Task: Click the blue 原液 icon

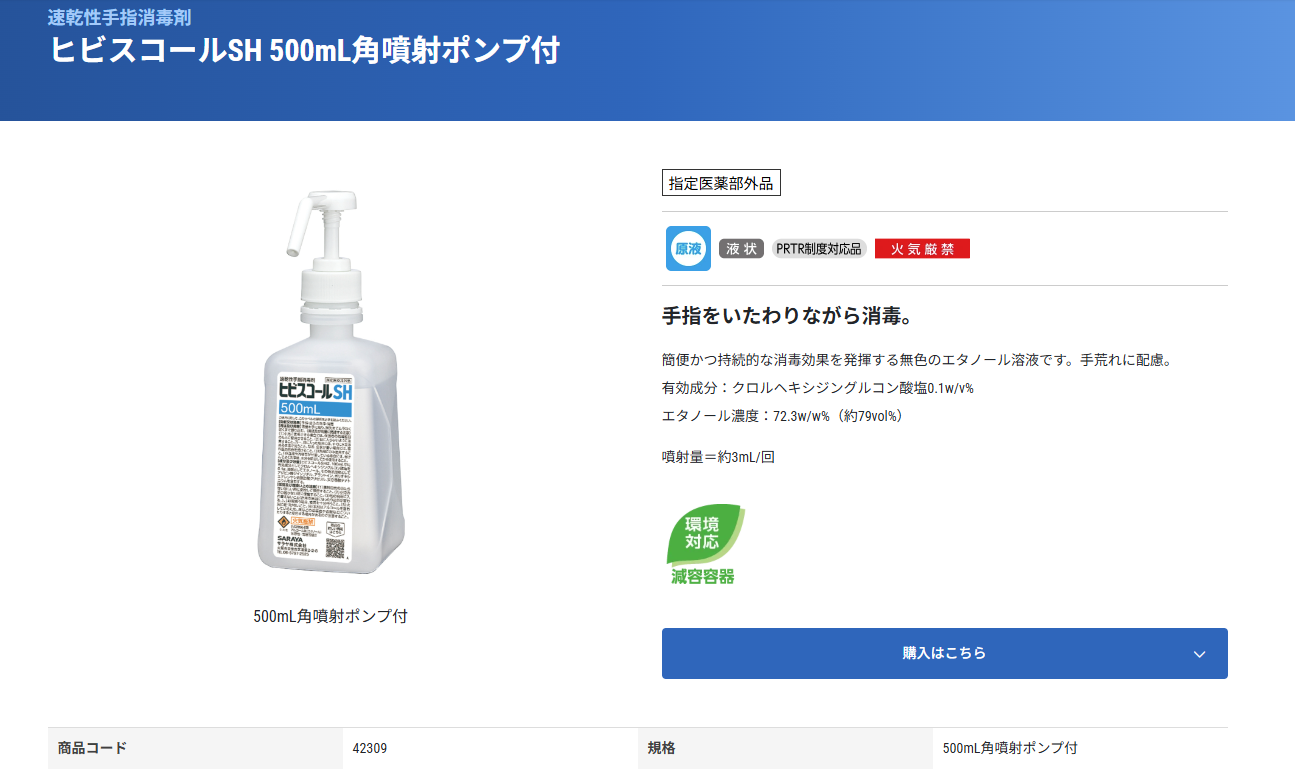Action: [x=688, y=248]
